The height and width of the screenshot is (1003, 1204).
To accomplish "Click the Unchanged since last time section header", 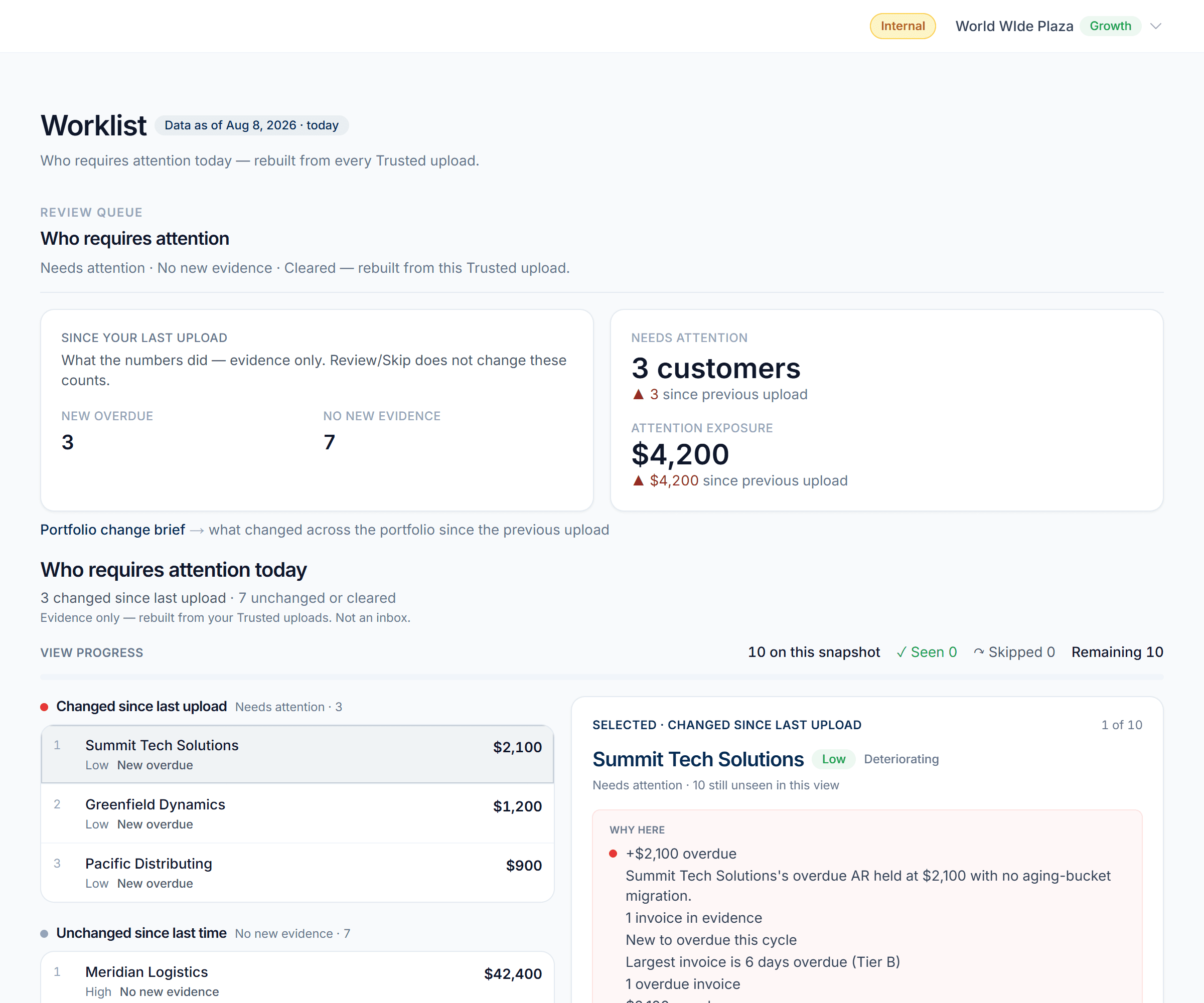I will coord(141,933).
